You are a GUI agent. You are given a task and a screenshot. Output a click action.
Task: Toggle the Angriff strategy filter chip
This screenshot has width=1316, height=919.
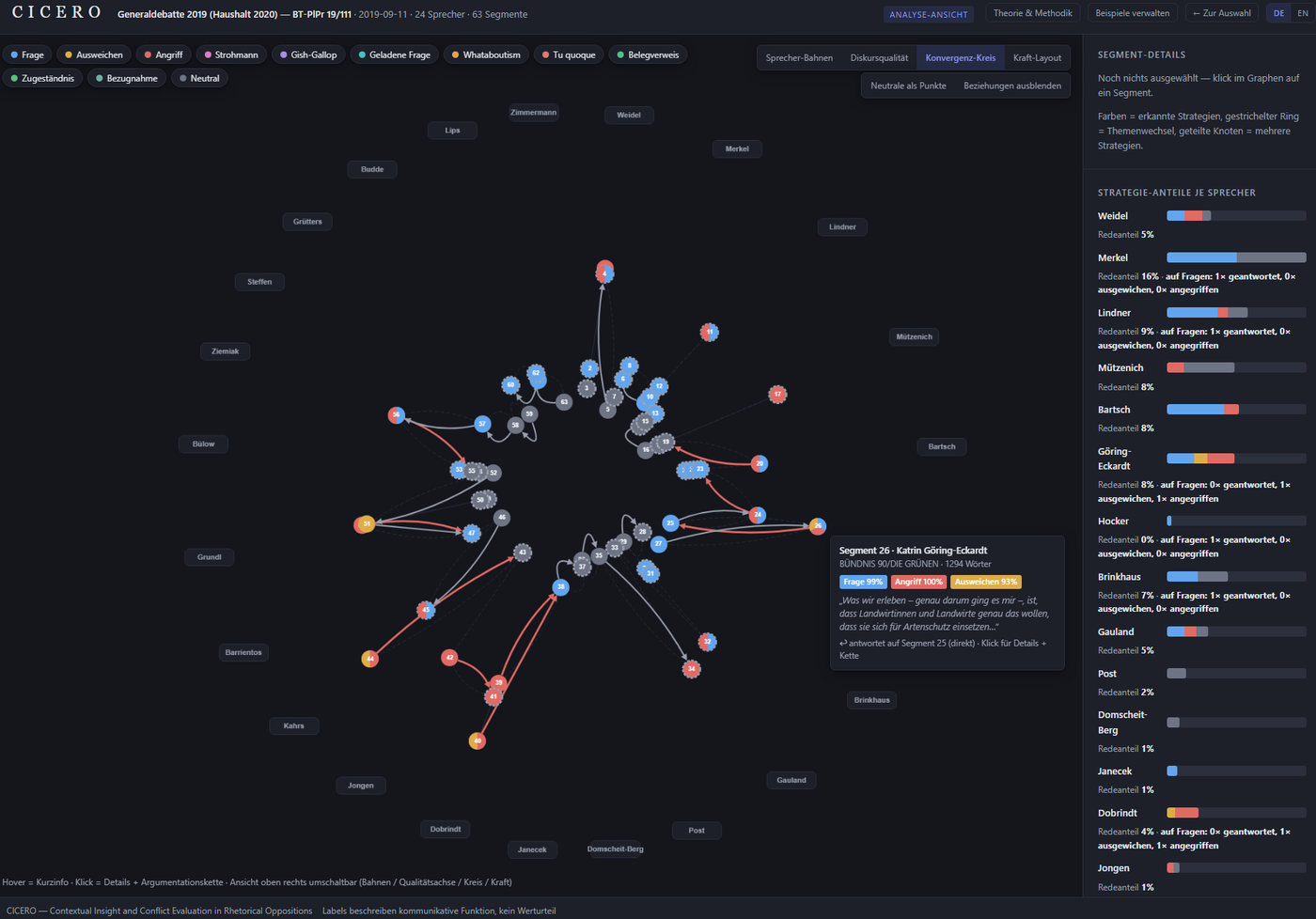point(163,55)
